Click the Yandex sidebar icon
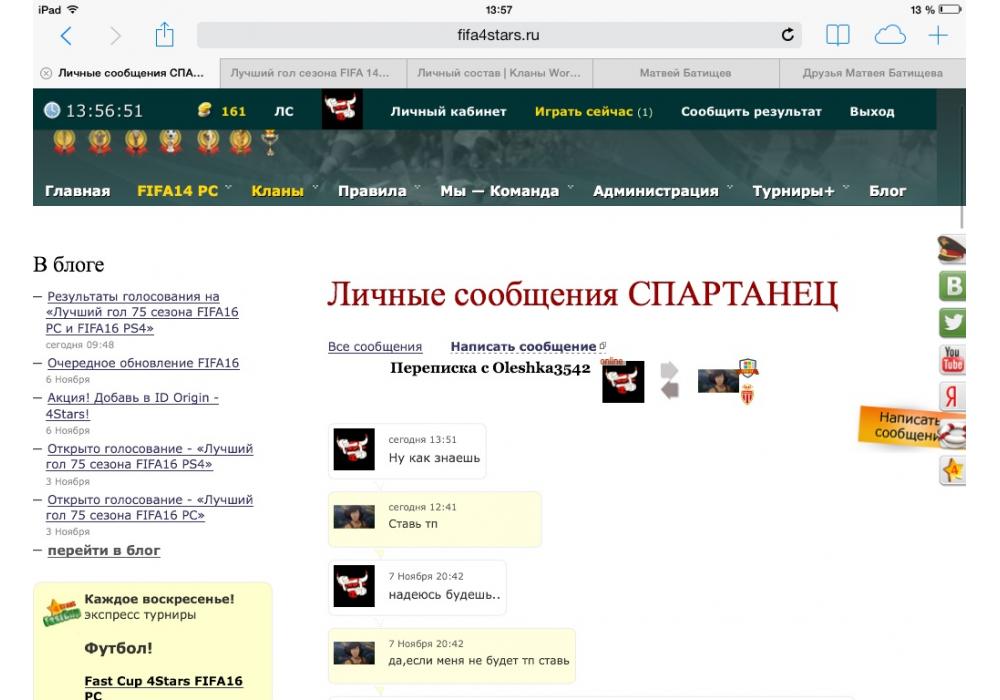The image size is (1000, 700). tap(952, 396)
